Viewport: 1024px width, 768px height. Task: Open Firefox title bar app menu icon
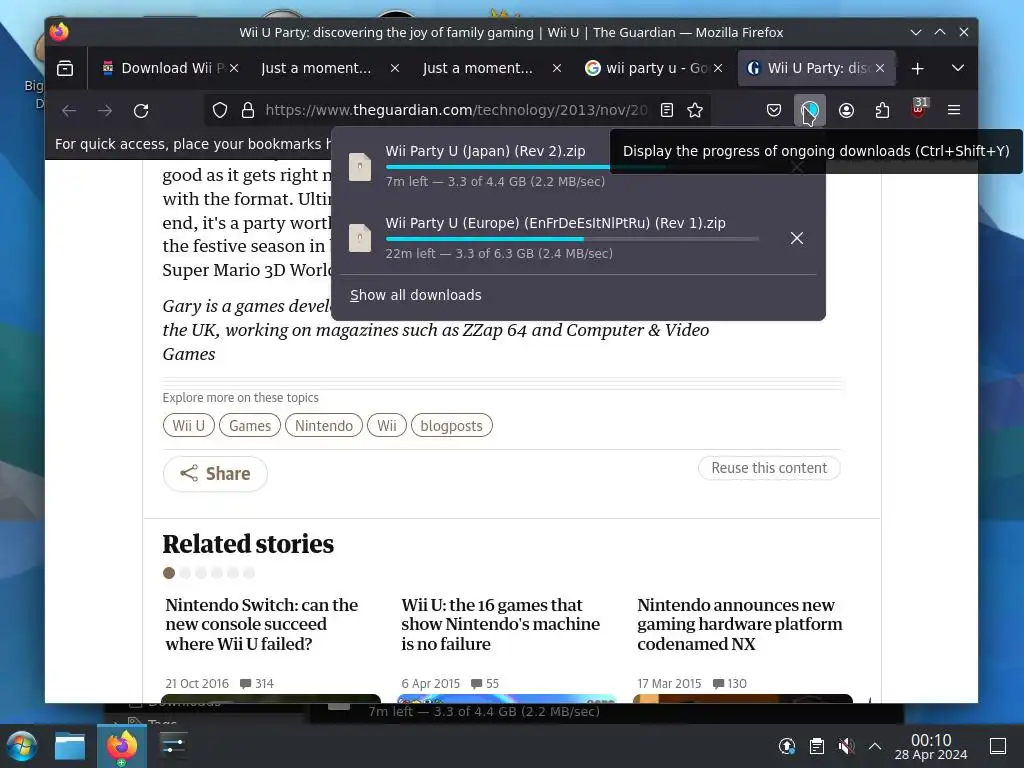click(59, 32)
